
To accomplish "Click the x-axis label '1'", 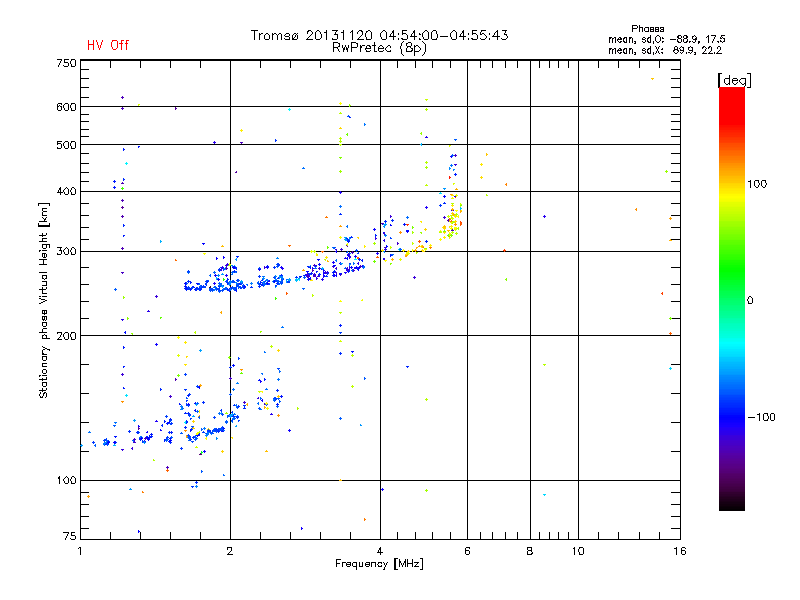I will (x=80, y=551).
